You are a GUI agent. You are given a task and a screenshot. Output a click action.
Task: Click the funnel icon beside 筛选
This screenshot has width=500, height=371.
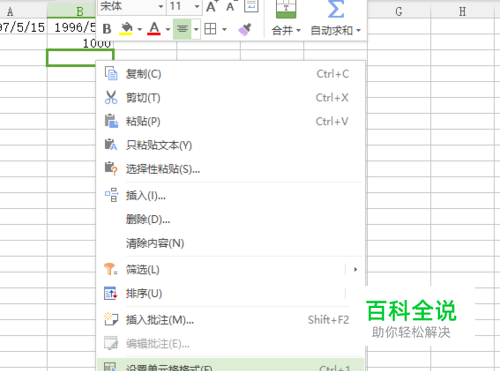(x=111, y=269)
